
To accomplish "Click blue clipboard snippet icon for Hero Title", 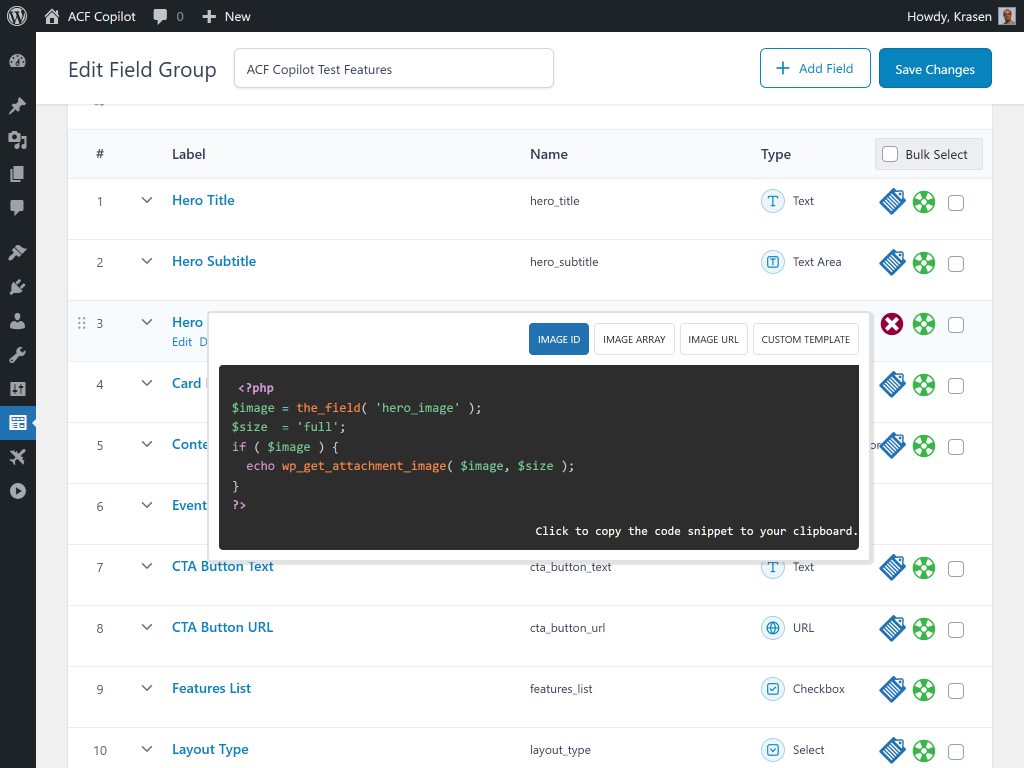I will [x=892, y=202].
